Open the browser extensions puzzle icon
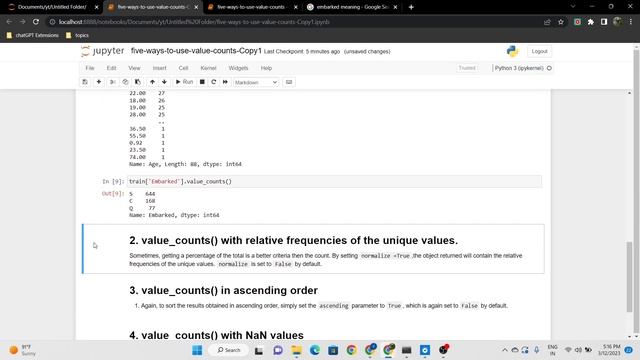Viewport: 640px width, 360px height. [591, 22]
